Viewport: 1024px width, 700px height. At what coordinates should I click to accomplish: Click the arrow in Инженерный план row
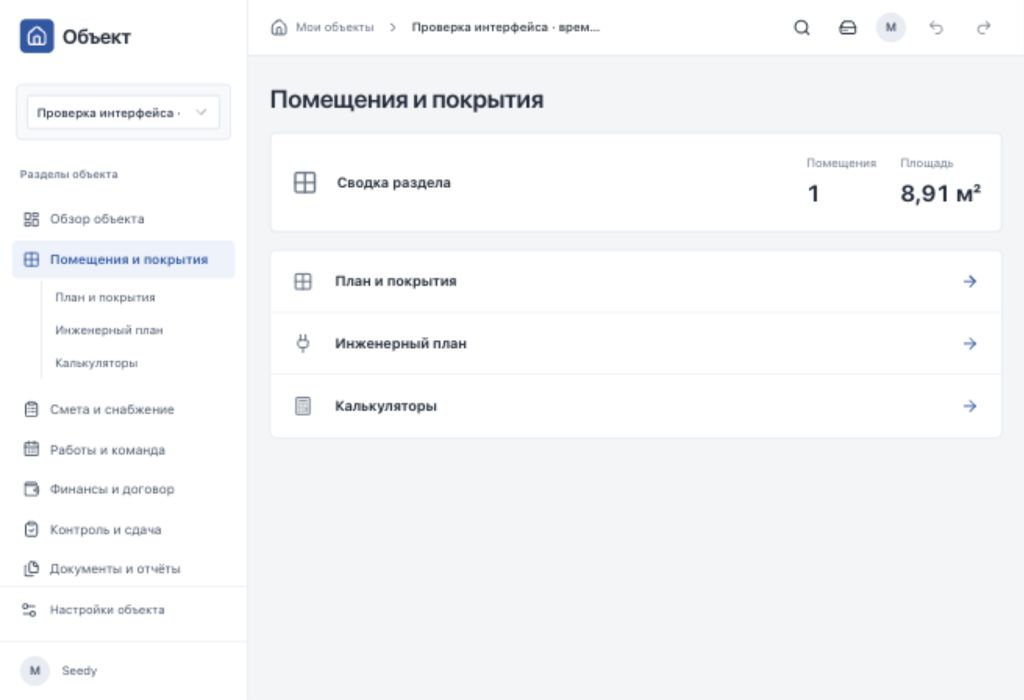pos(970,343)
